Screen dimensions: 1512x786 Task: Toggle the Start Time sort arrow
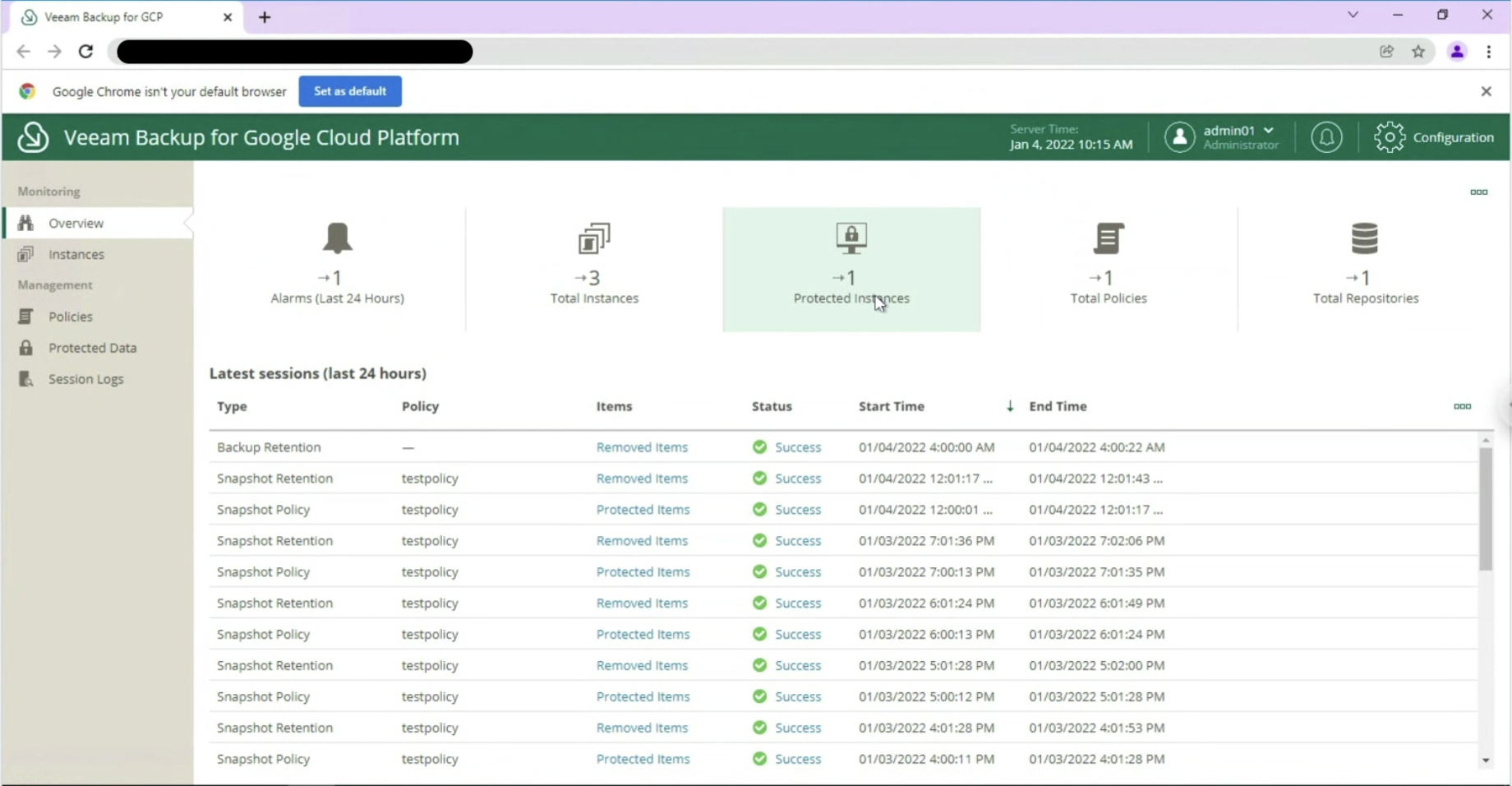pyautogui.click(x=1010, y=406)
